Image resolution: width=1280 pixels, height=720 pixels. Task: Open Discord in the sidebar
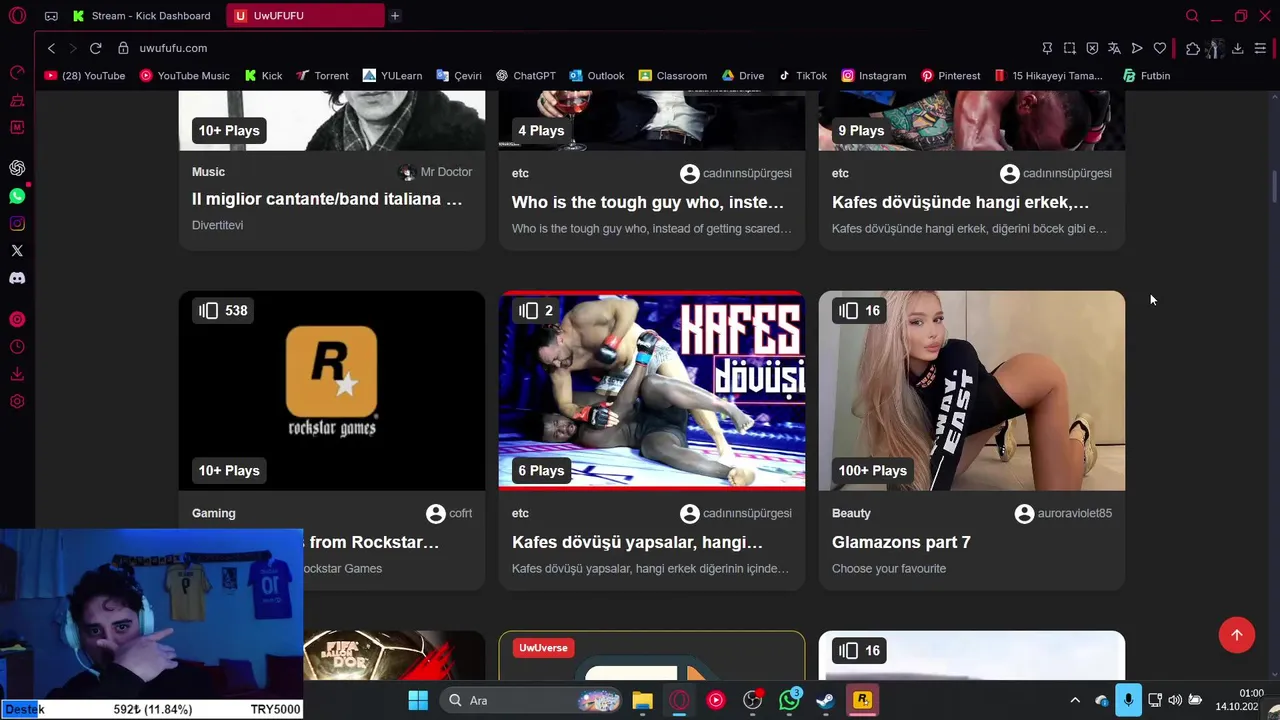(x=17, y=278)
